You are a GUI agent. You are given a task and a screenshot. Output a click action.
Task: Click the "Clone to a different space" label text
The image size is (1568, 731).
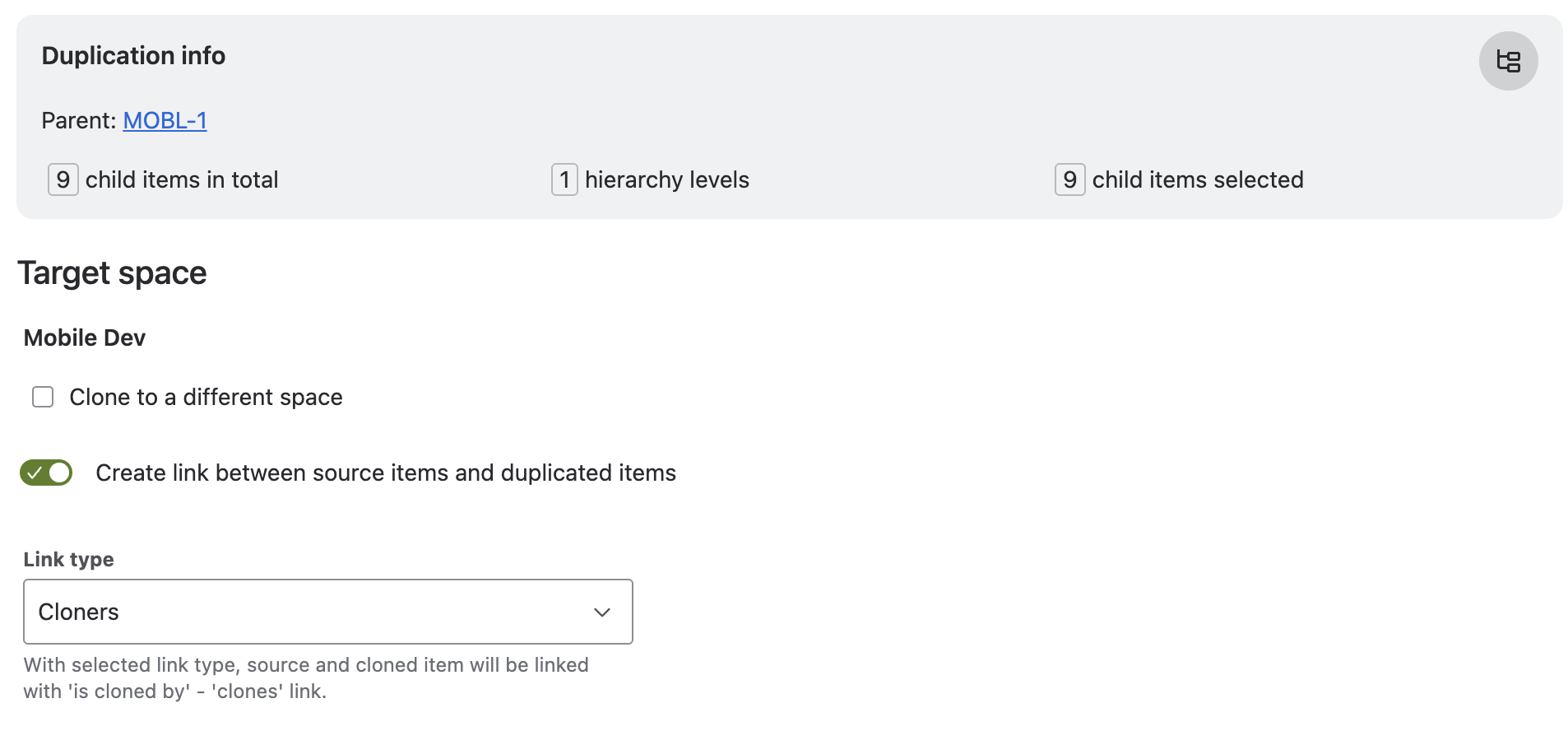pos(206,397)
